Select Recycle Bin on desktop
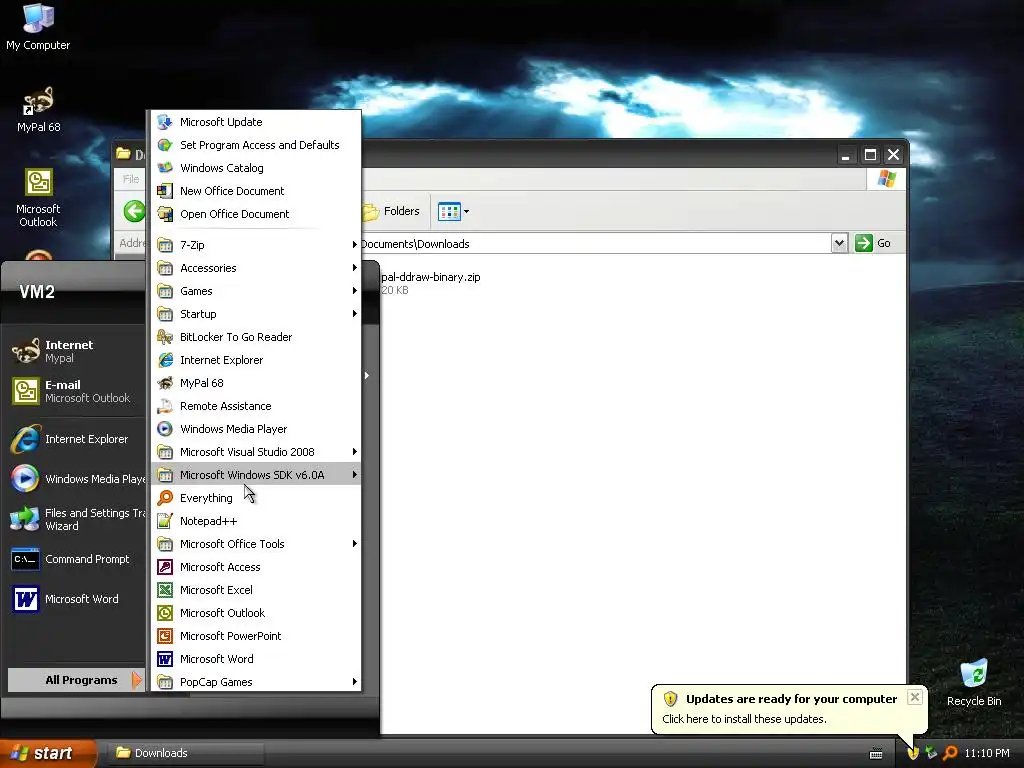Viewport: 1024px width, 768px height. 974,682
